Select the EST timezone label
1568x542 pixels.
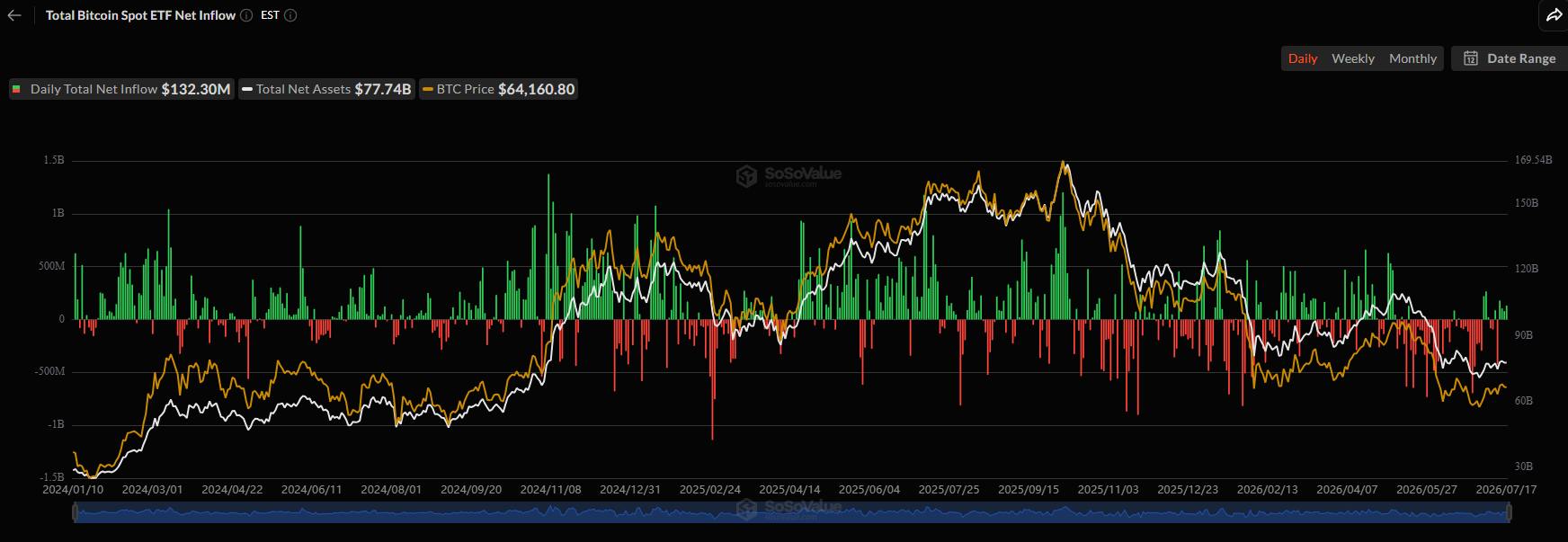(270, 15)
